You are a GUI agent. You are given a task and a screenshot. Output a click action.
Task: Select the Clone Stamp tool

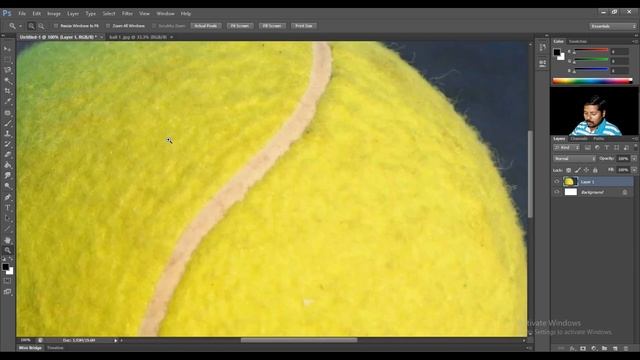pyautogui.click(x=7, y=134)
